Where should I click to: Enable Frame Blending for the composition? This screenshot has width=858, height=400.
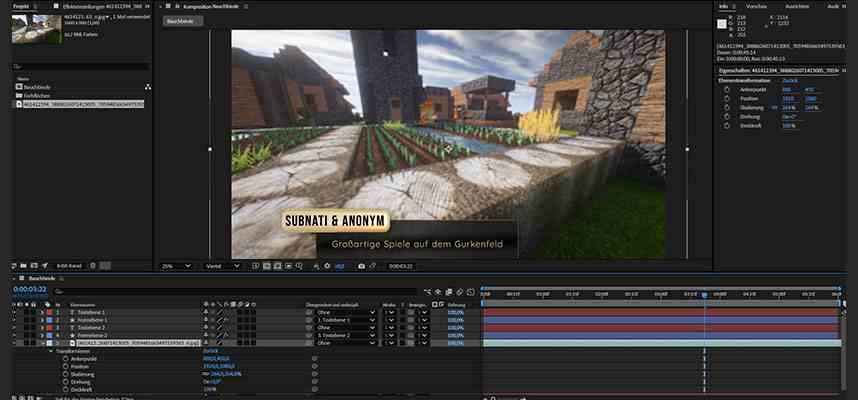click(449, 292)
